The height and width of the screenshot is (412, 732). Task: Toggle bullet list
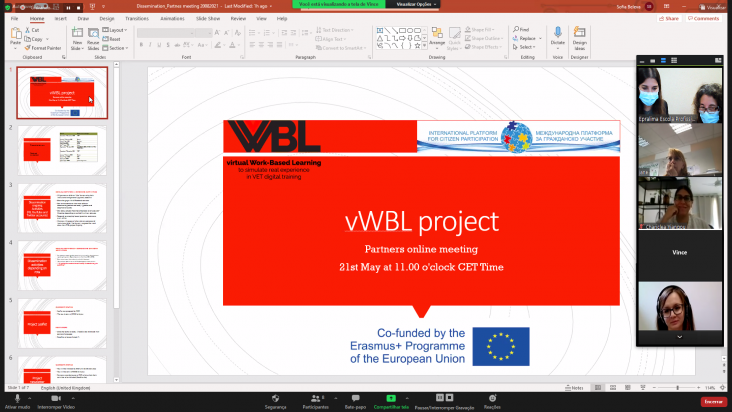(x=253, y=33)
